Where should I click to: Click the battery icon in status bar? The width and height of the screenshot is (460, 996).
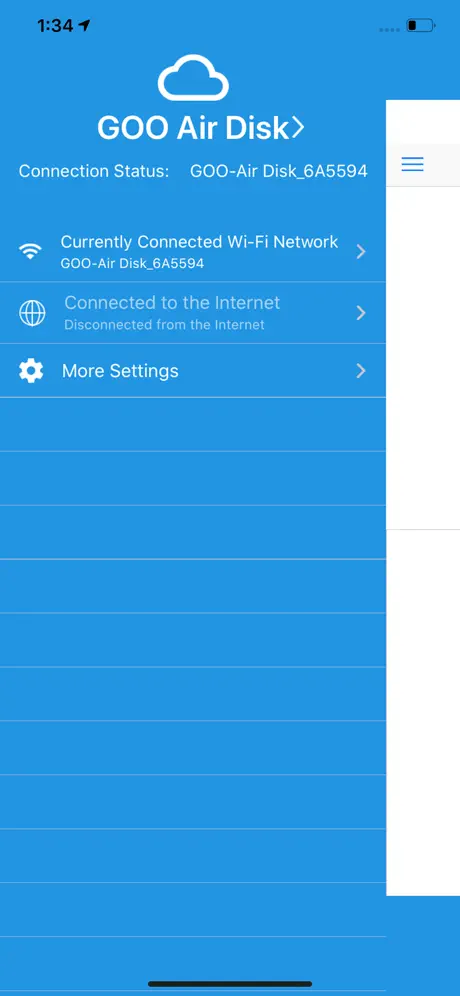tap(421, 25)
